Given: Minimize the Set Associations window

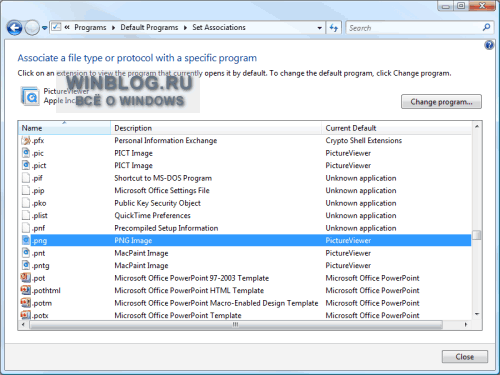Looking at the screenshot, I should point(446,6).
